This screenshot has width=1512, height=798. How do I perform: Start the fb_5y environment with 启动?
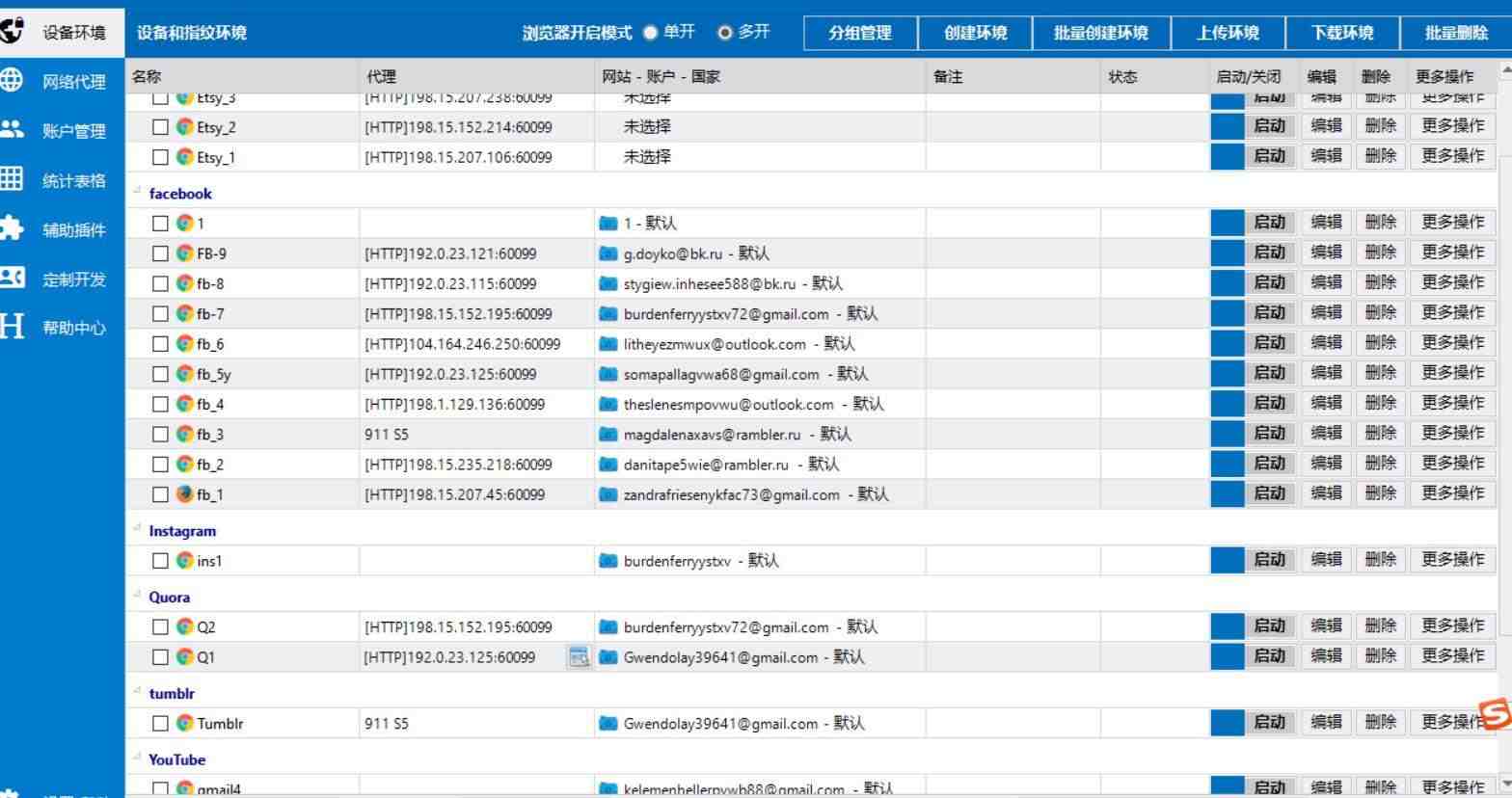pyautogui.click(x=1269, y=373)
